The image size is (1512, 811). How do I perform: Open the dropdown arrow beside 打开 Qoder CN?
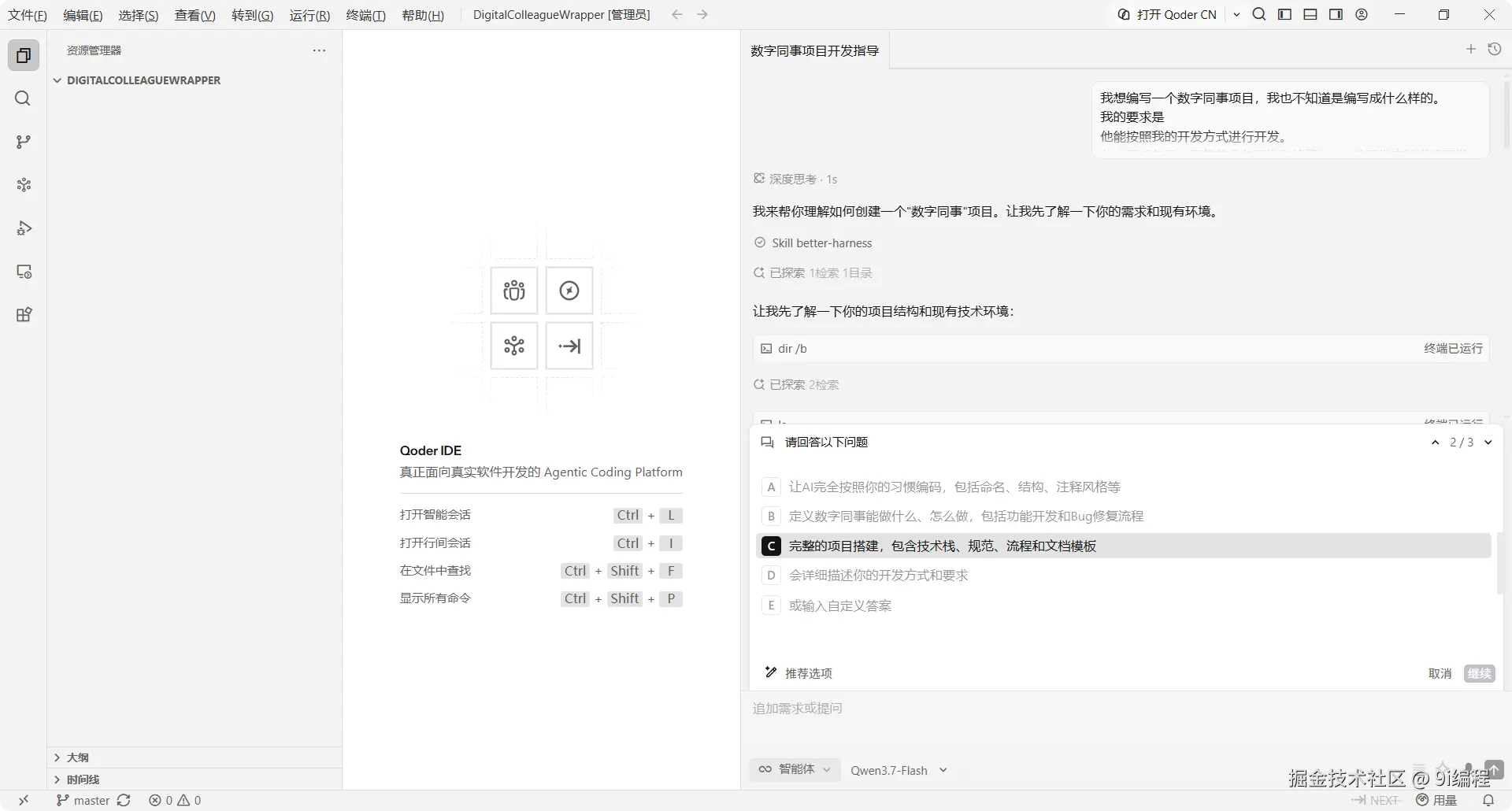pyautogui.click(x=1236, y=14)
